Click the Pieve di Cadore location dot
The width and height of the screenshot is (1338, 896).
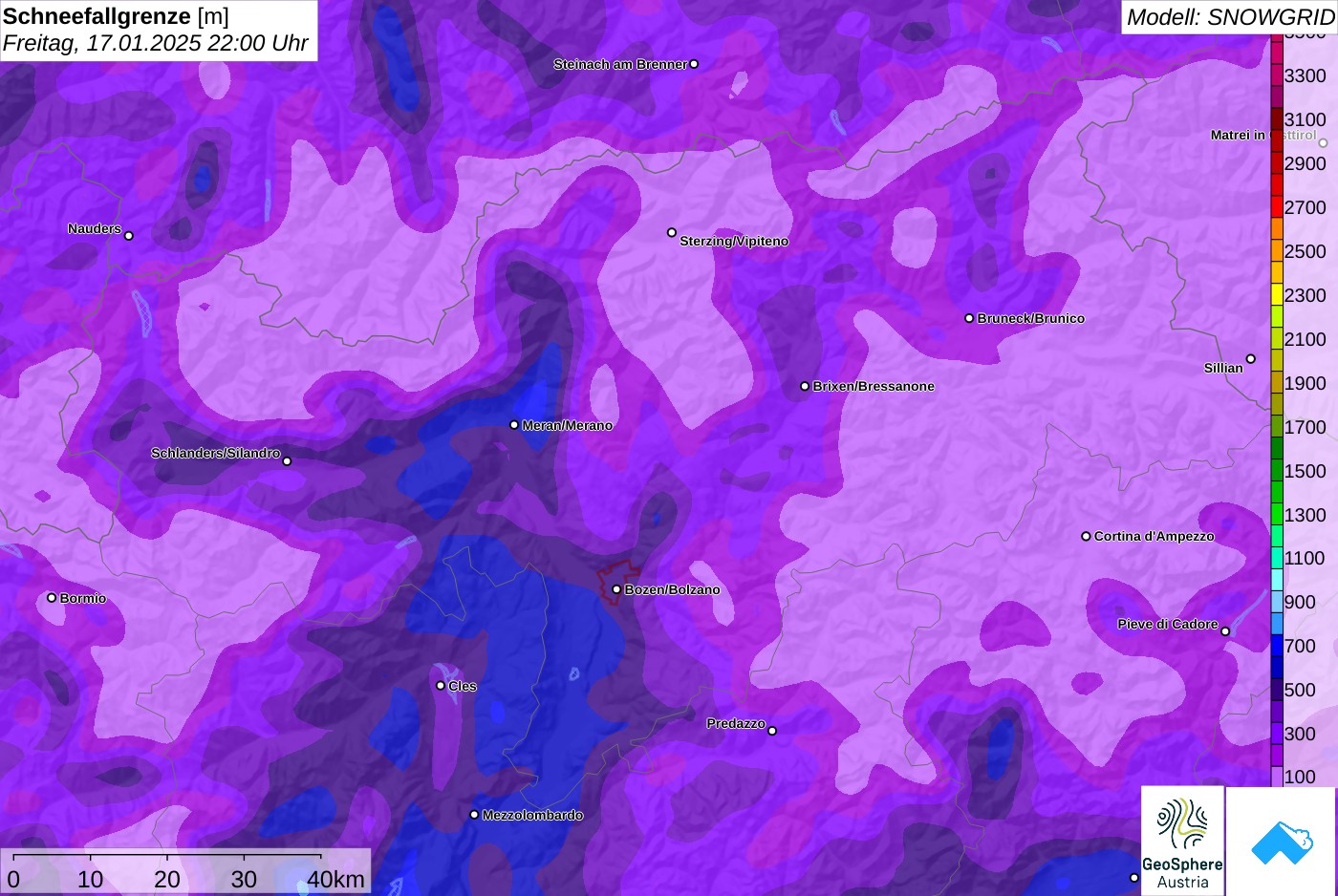pyautogui.click(x=1225, y=631)
